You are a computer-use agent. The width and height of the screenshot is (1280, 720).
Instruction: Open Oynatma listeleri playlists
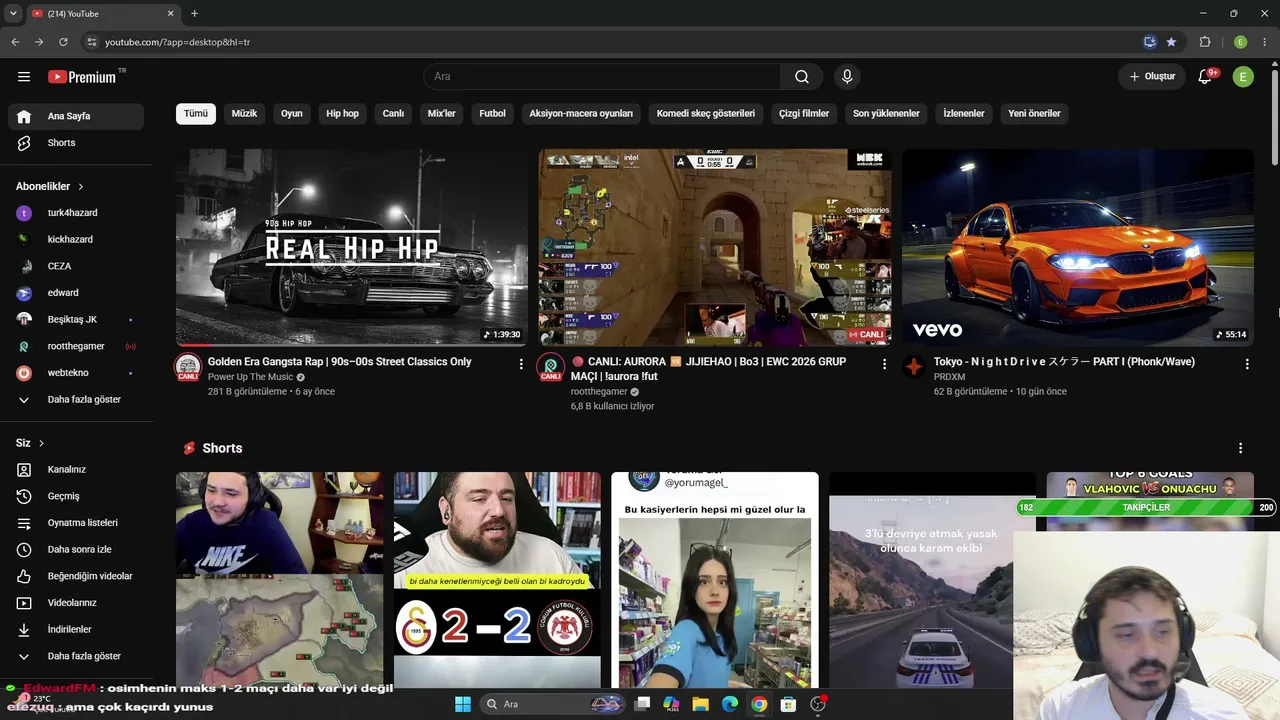(76, 523)
